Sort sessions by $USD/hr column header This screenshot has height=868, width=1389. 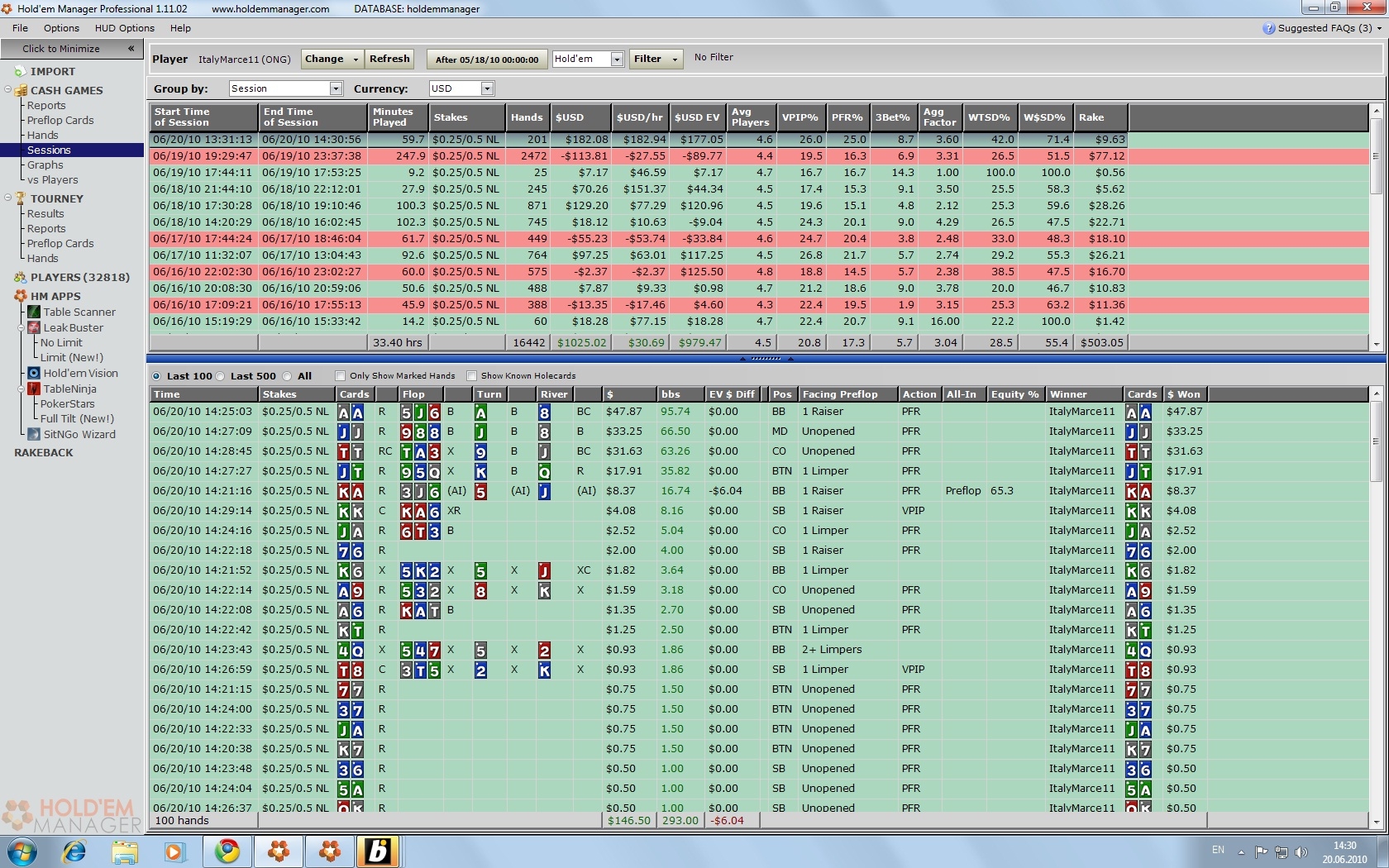point(640,117)
